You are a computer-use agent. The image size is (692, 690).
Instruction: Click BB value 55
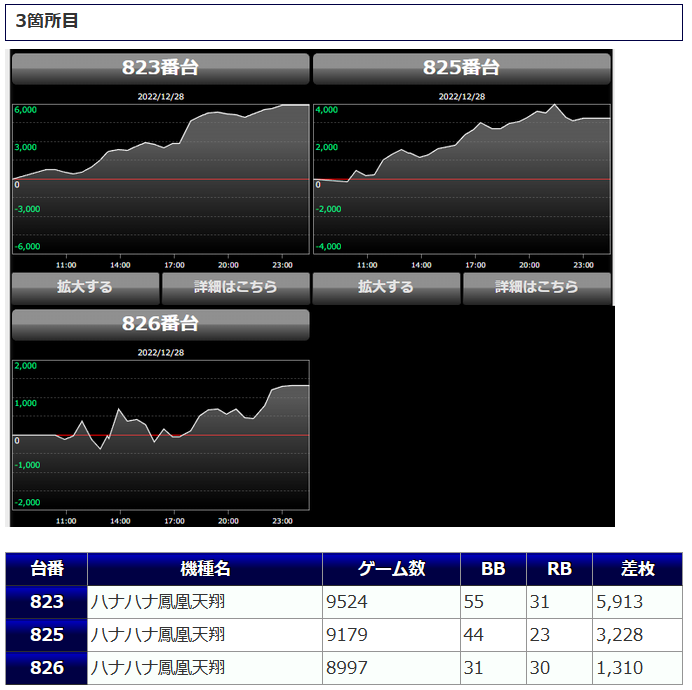coord(474,602)
